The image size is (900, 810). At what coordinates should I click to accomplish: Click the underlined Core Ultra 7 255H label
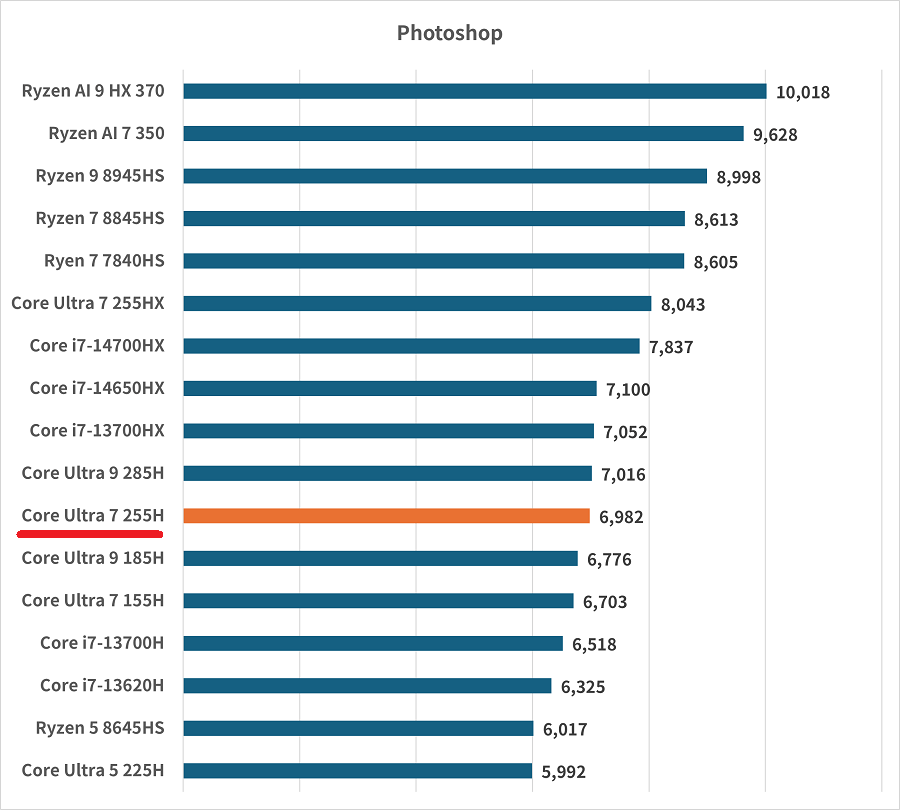[x=93, y=516]
